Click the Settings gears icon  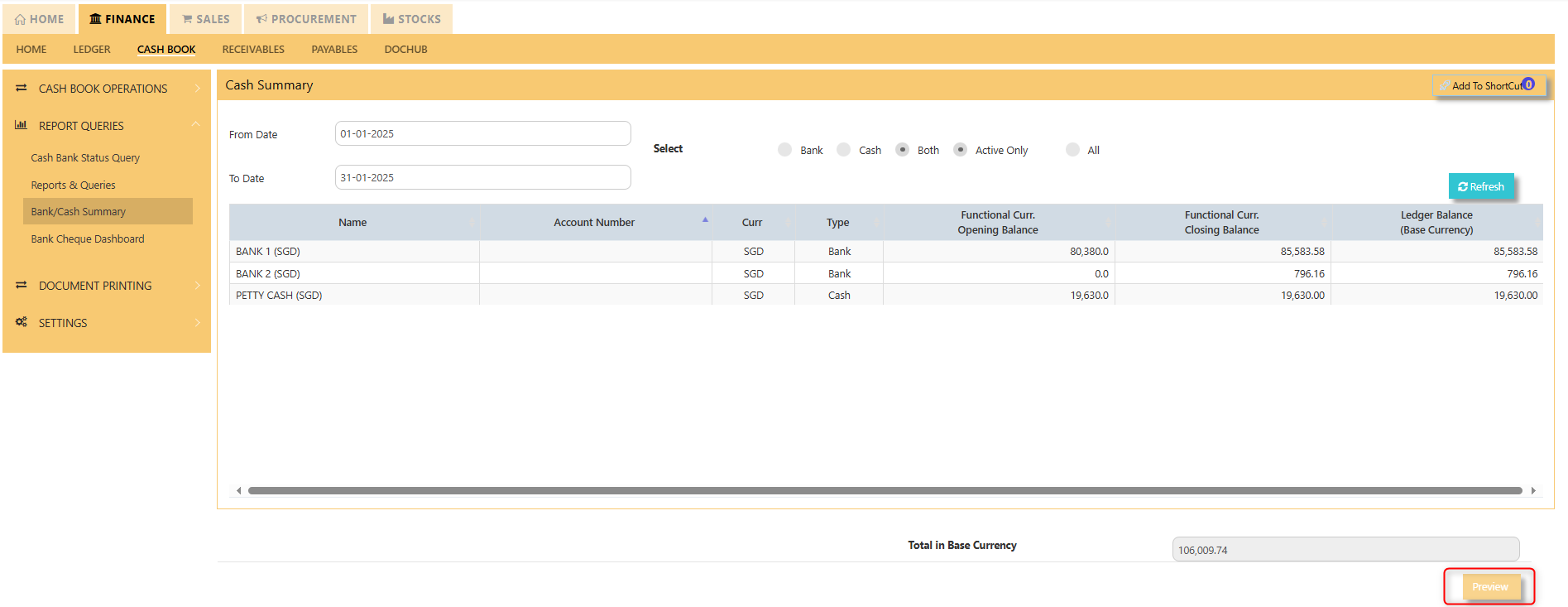point(22,322)
